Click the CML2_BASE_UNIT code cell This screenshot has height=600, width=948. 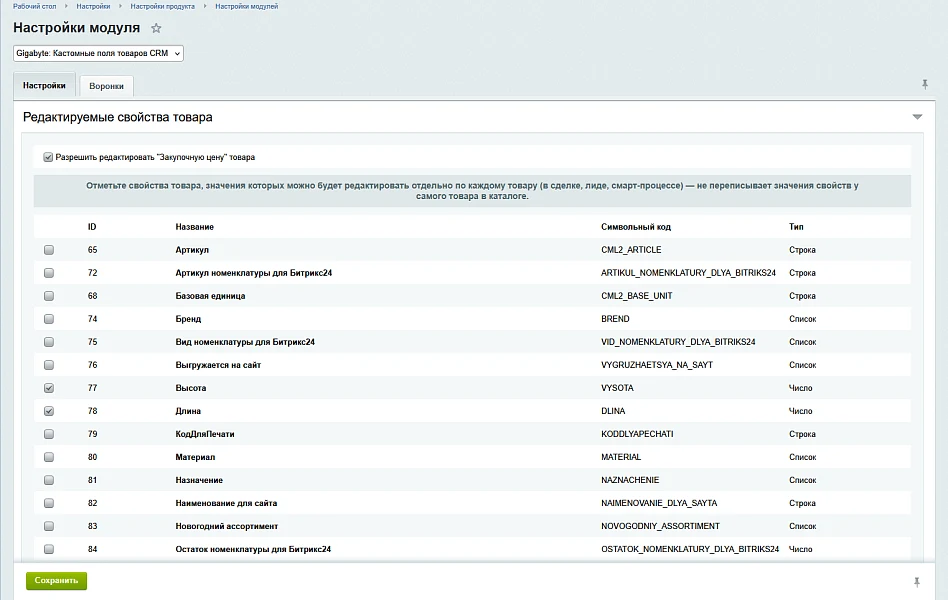pos(637,296)
